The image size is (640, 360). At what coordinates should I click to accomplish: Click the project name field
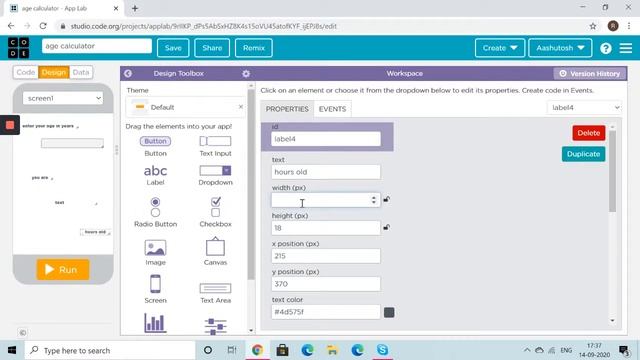pyautogui.click(x=97, y=46)
